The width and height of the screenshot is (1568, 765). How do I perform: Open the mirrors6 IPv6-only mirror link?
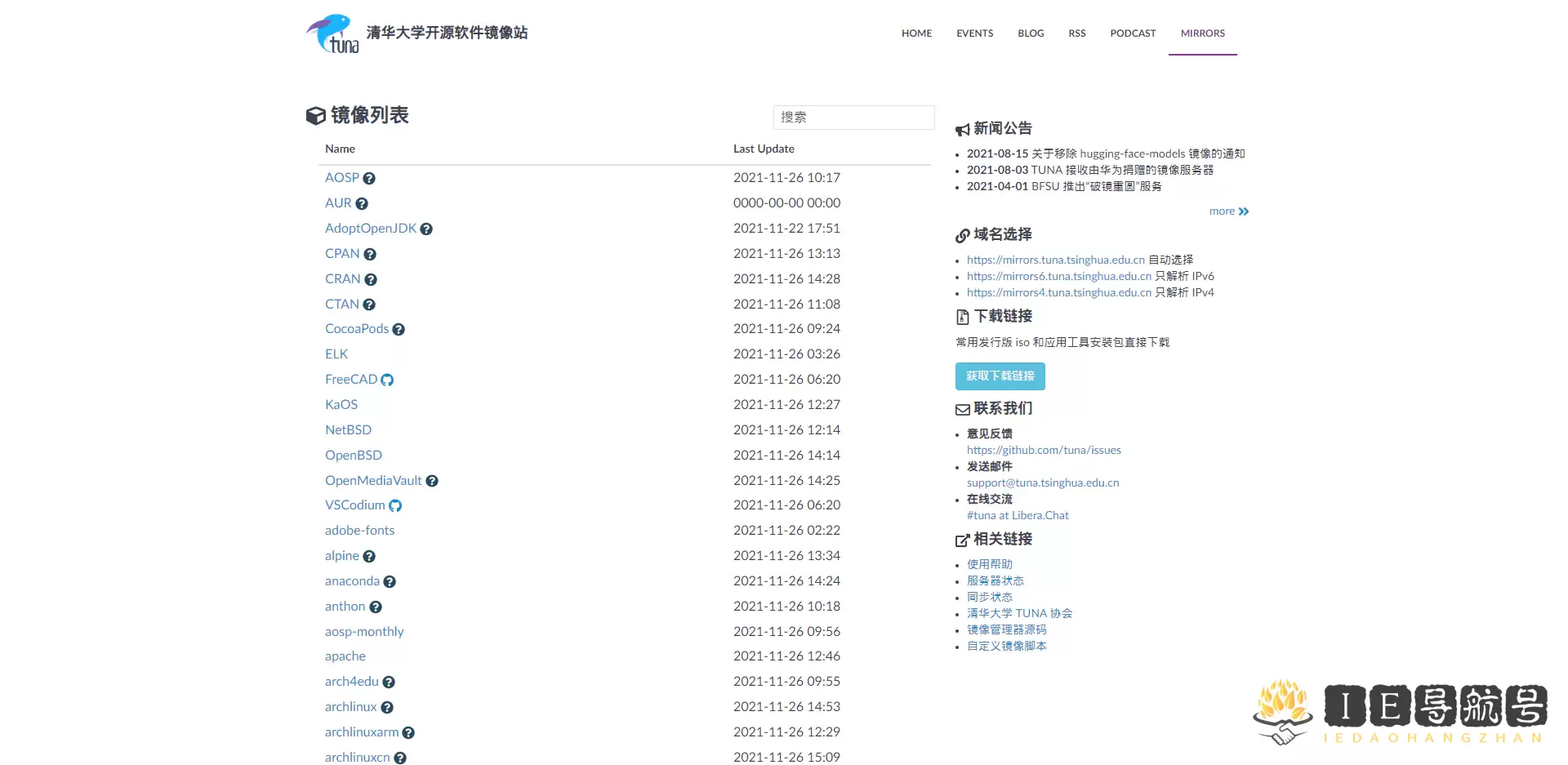point(1057,276)
